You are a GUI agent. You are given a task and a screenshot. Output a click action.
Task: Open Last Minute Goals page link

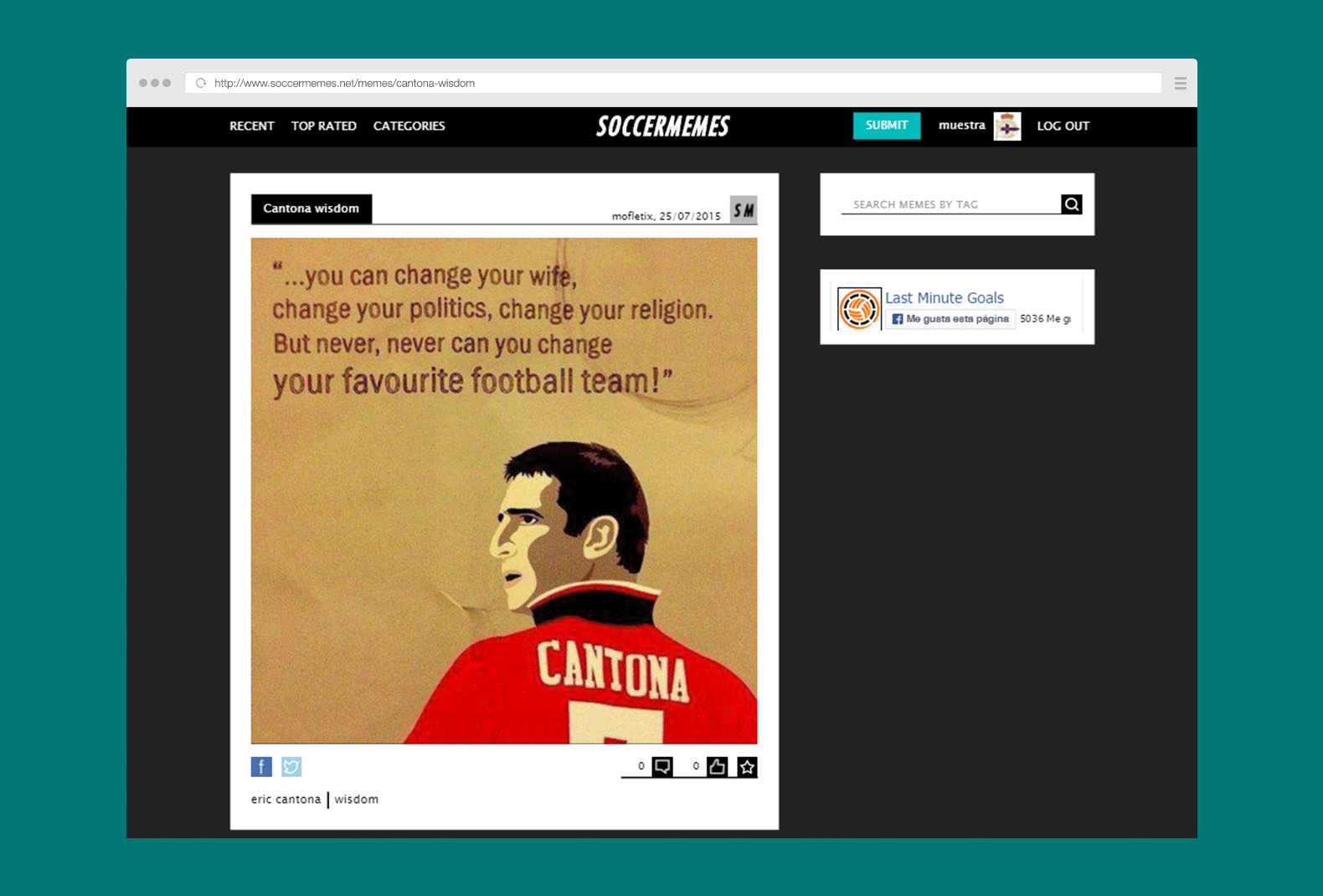click(945, 298)
